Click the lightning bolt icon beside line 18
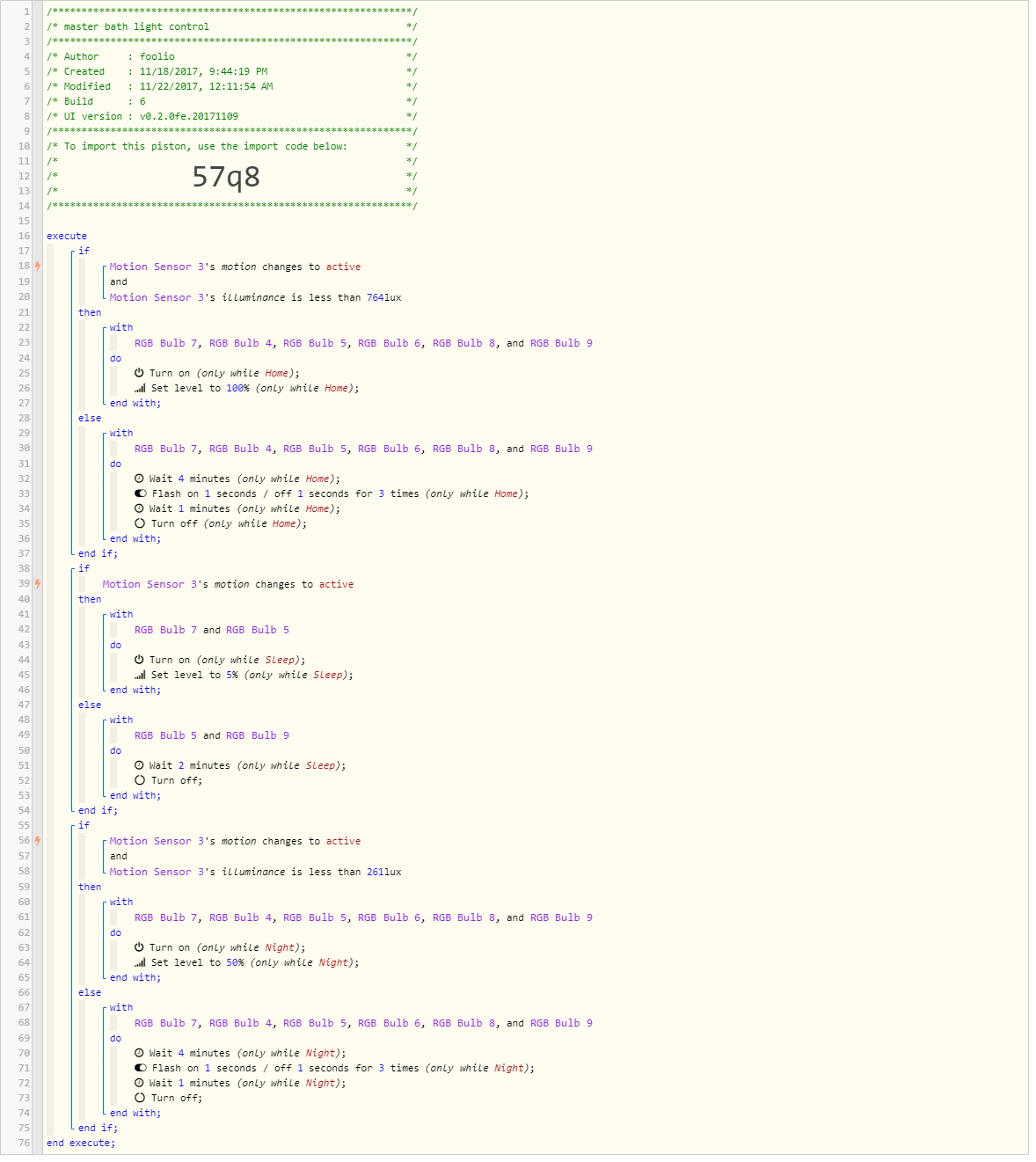This screenshot has width=1036, height=1162. 38,266
